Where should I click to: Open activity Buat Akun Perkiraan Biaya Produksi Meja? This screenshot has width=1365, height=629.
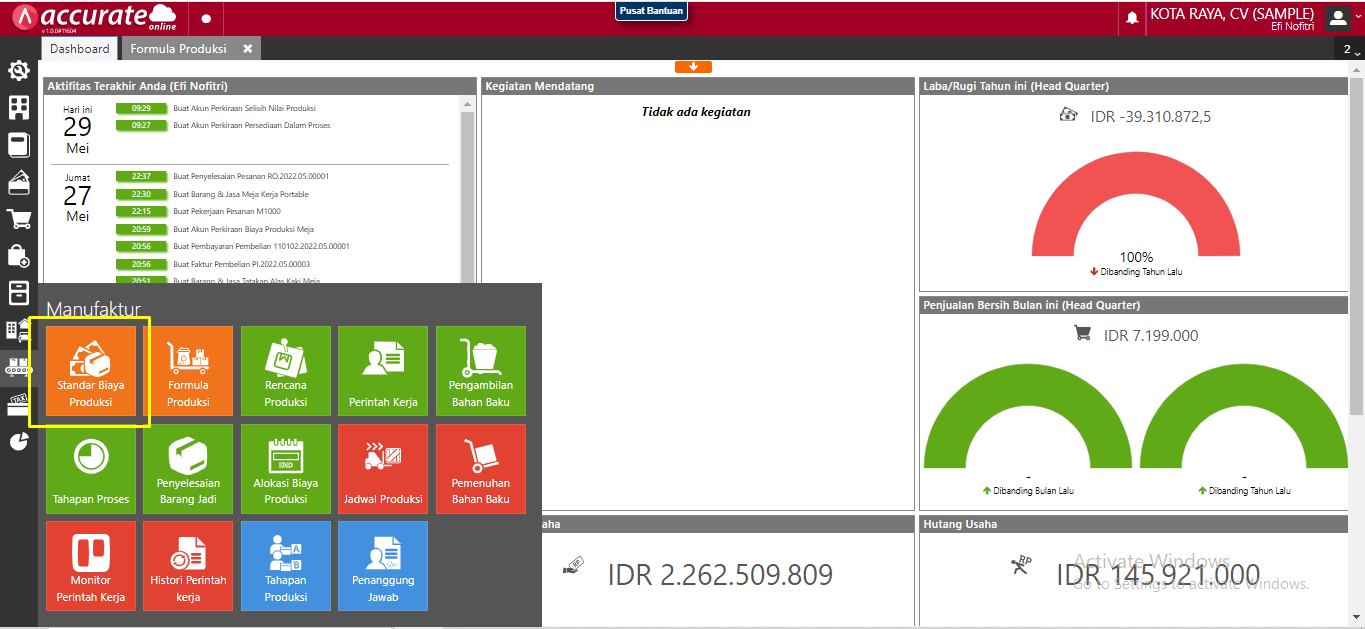click(x=243, y=229)
